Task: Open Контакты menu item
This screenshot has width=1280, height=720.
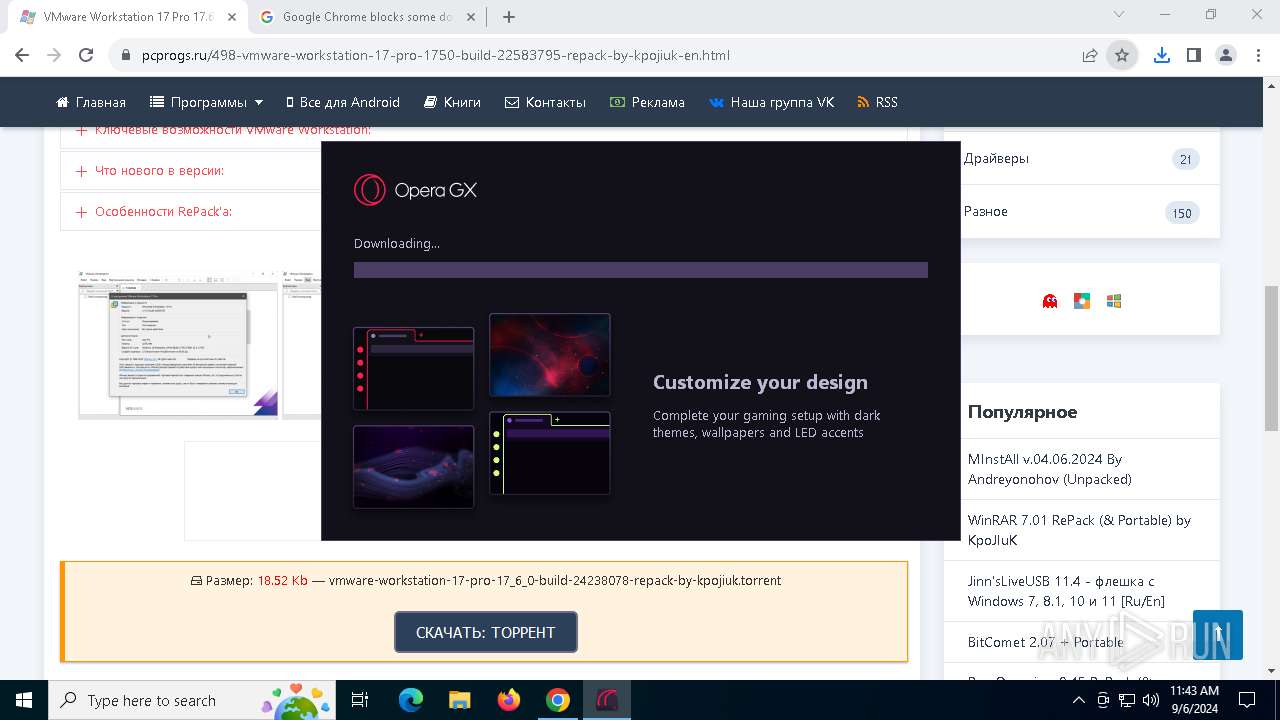Action: click(x=545, y=102)
